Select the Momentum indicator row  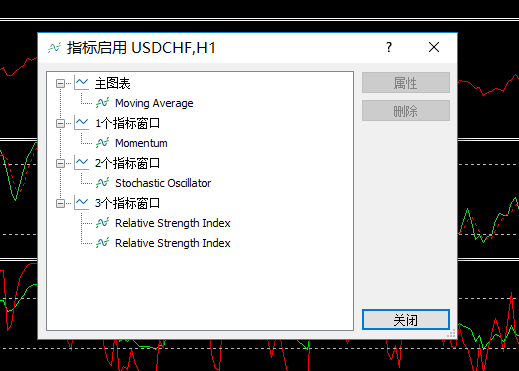[x=141, y=143]
